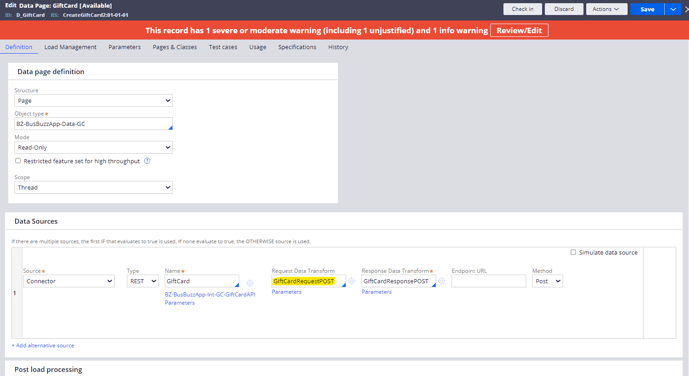Open the Source dropdown showing Connector
This screenshot has height=376, width=689.
(x=69, y=281)
